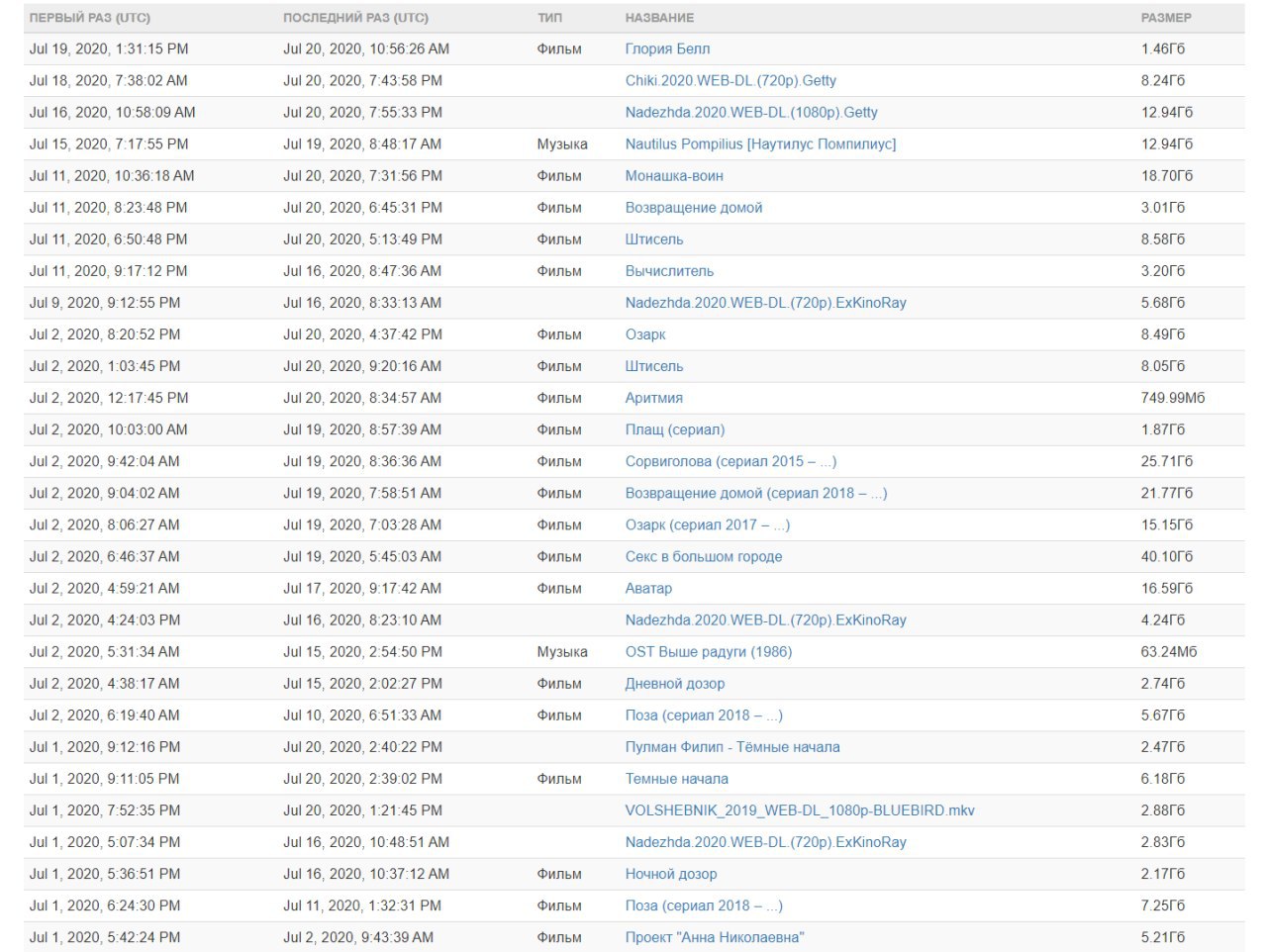Open Возвращение домой (сериал 2018 – ...) link

tap(756, 492)
